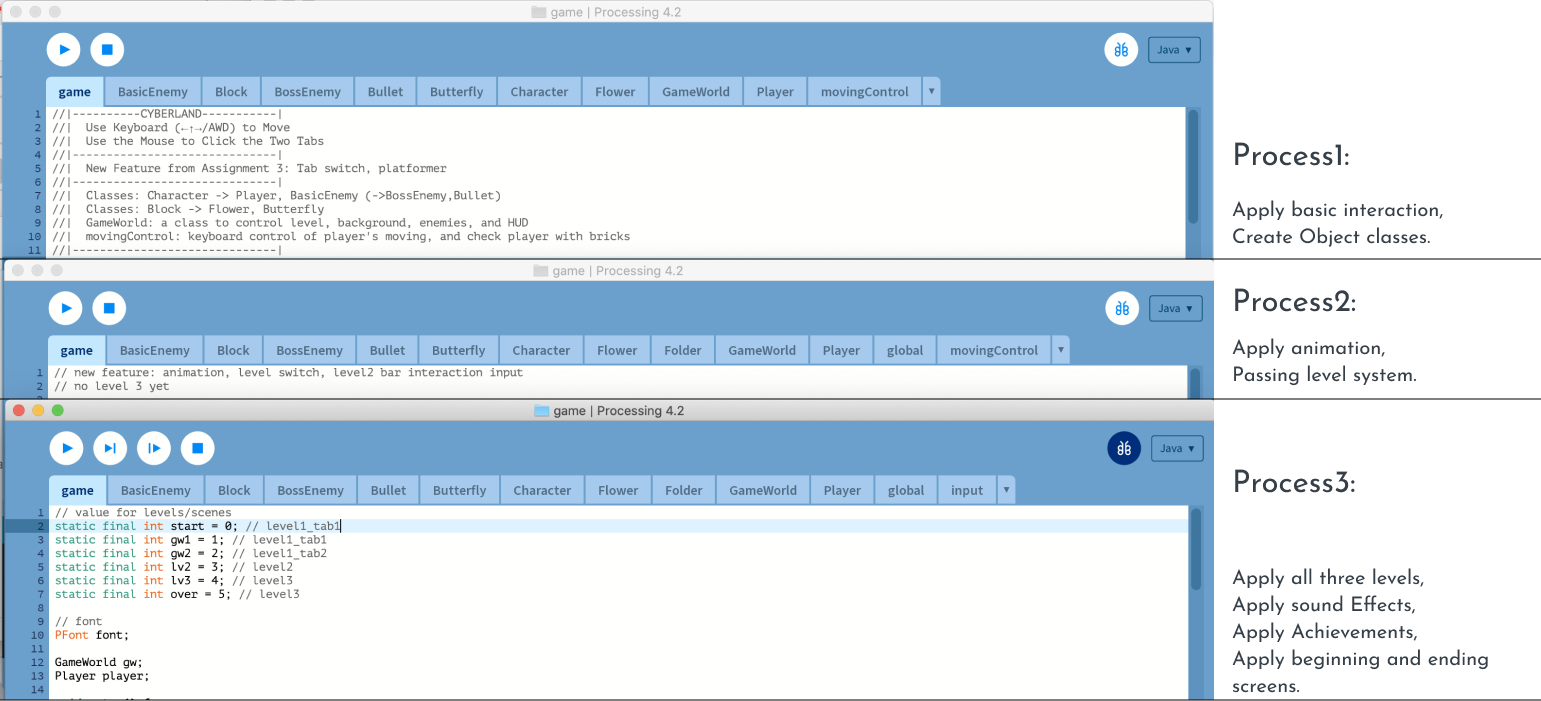Open global tab in Process2 middle window
This screenshot has height=701, width=1541.
905,350
